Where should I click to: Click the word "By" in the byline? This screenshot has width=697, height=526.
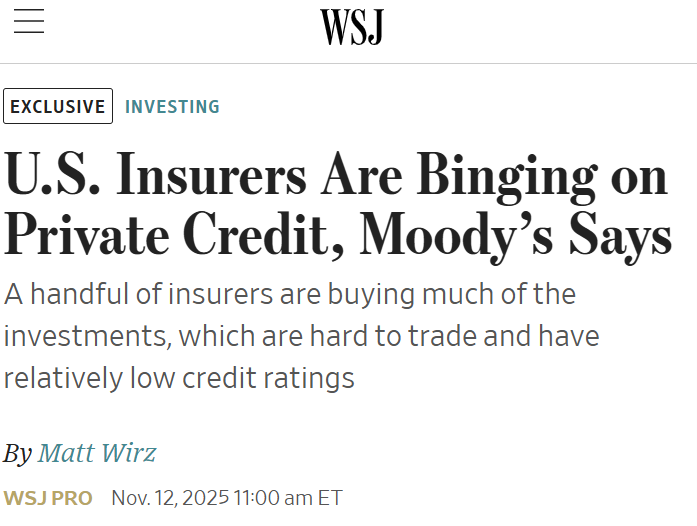pyautogui.click(x=17, y=454)
